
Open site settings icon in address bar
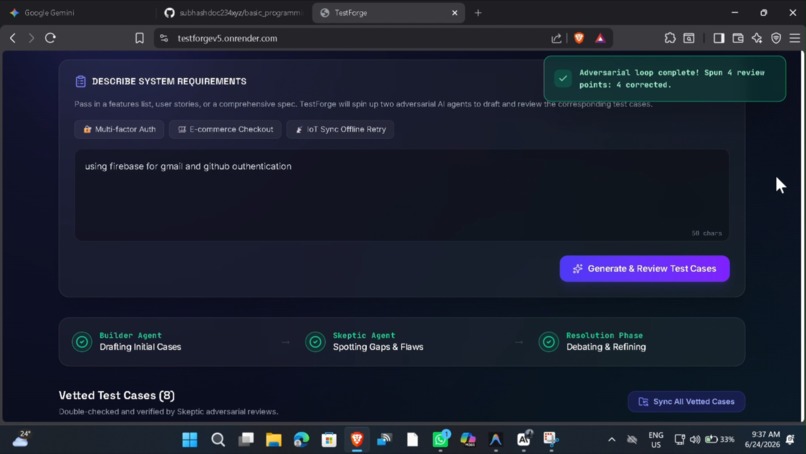coord(164,38)
